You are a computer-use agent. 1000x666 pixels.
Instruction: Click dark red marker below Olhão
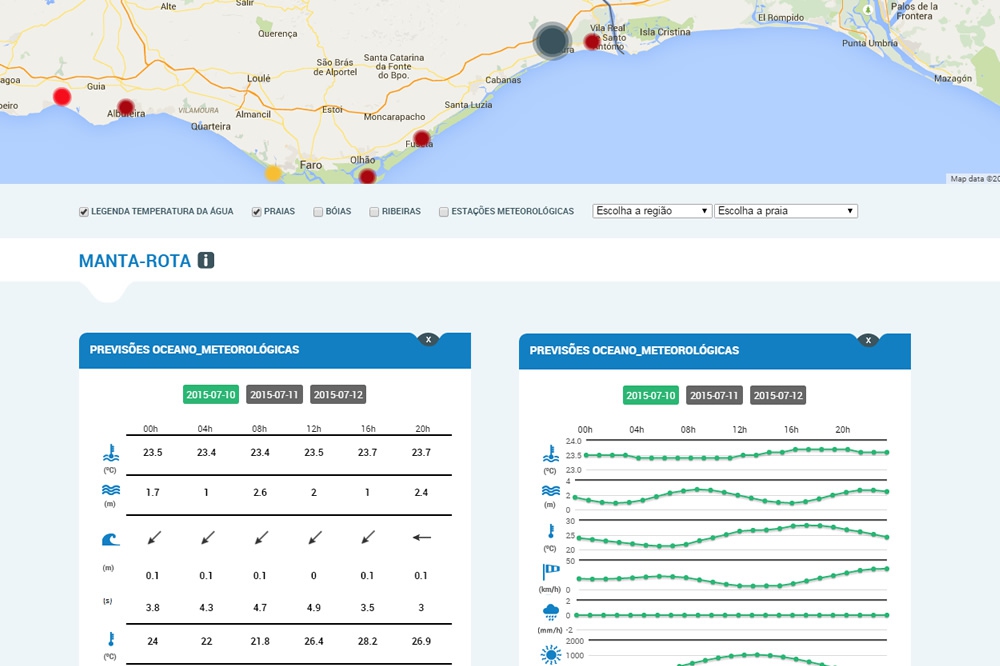pos(367,176)
